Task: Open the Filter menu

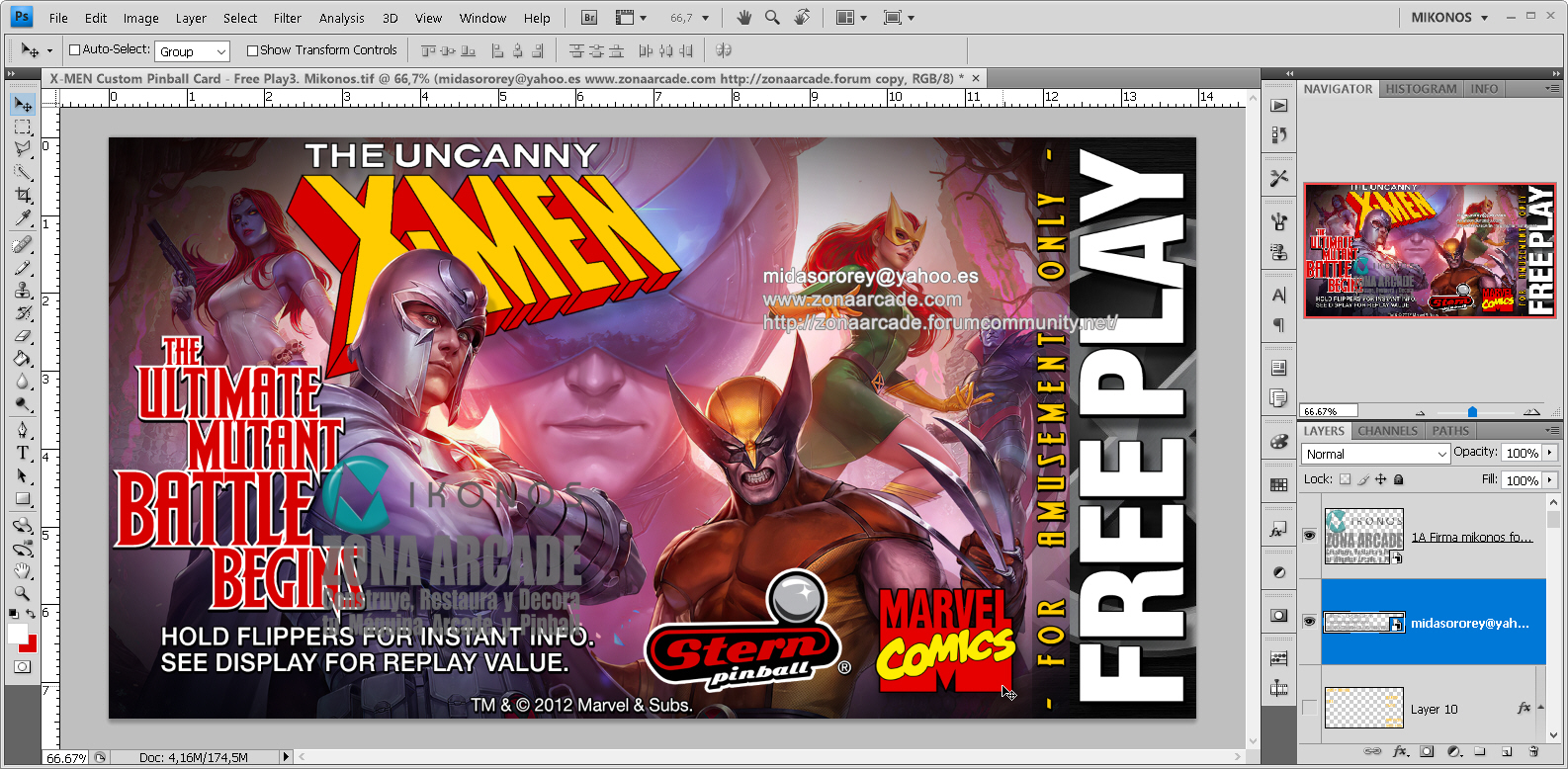Action: [x=288, y=18]
